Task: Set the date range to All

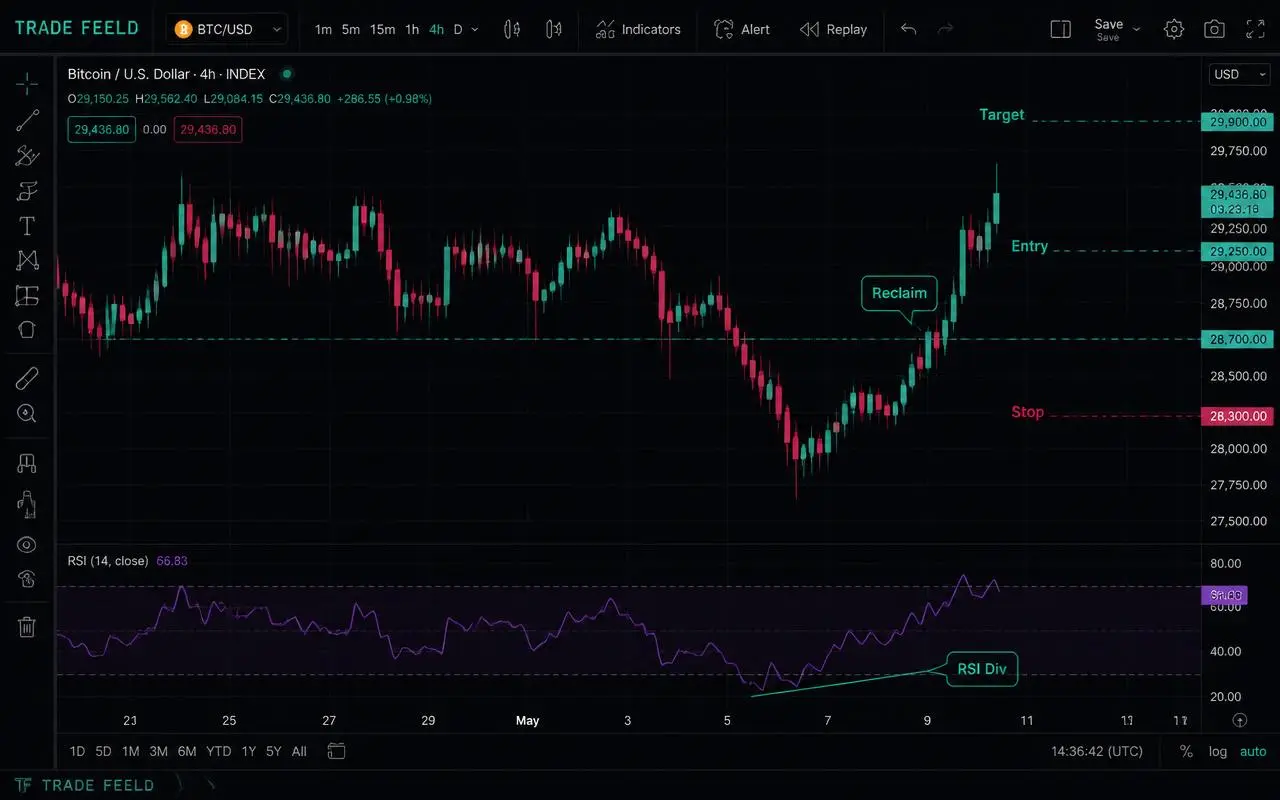Action: coord(299,751)
